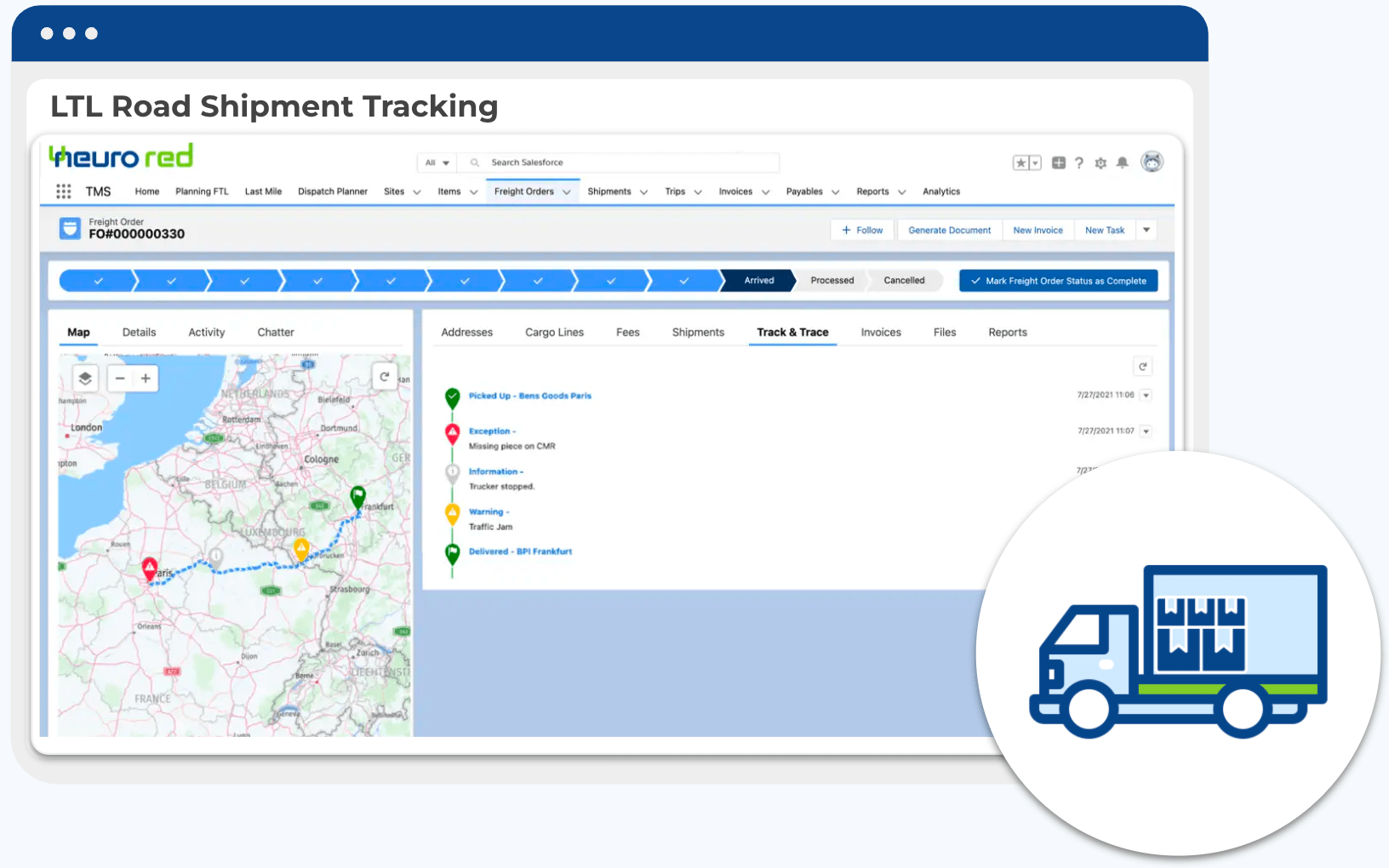Expand the Freight Orders nav dropdown

tap(567, 192)
